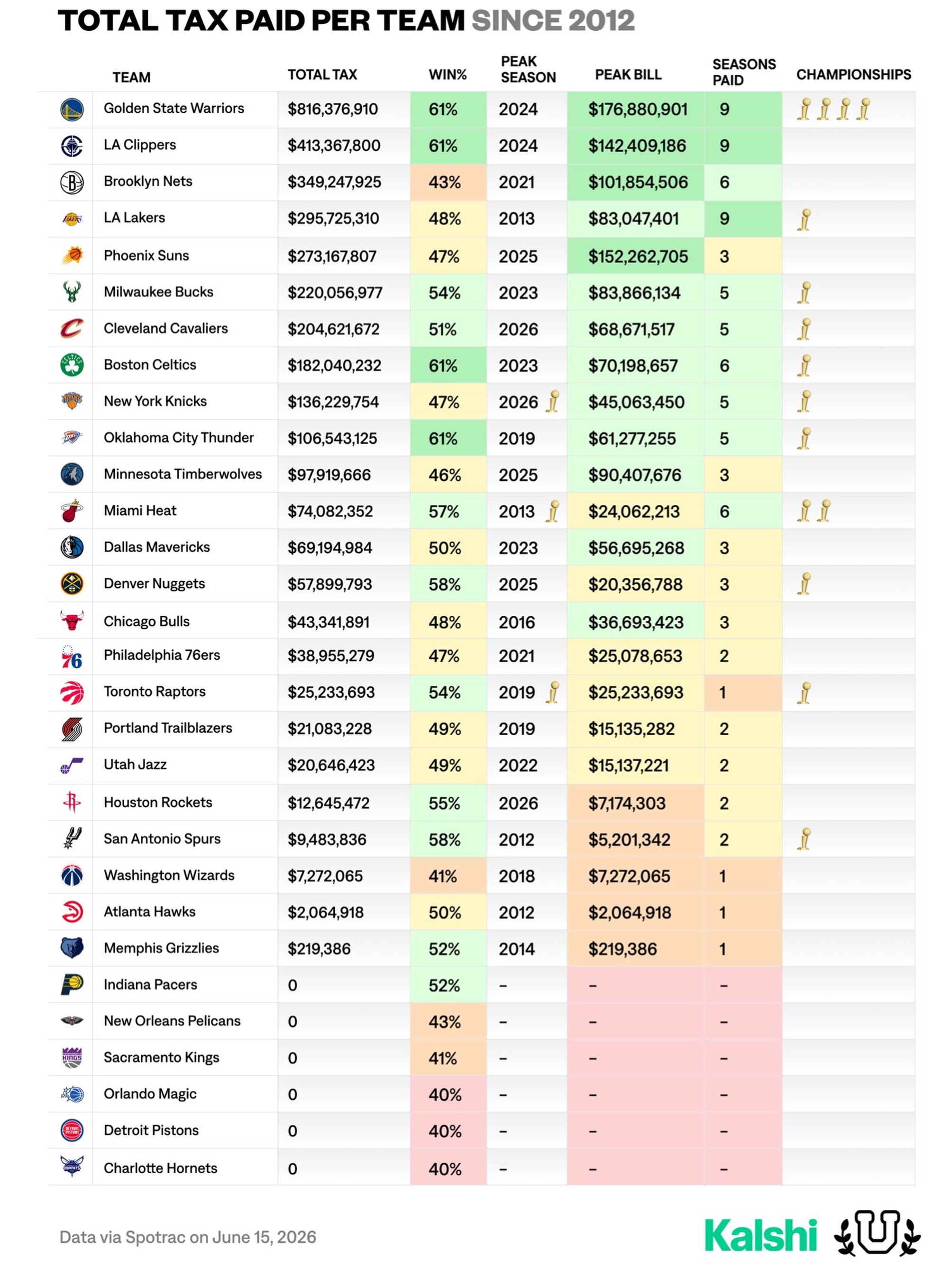Click the CHAMPIONSHIPS column header
Image resolution: width=952 pixels, height=1269 pixels.
pyautogui.click(x=853, y=74)
